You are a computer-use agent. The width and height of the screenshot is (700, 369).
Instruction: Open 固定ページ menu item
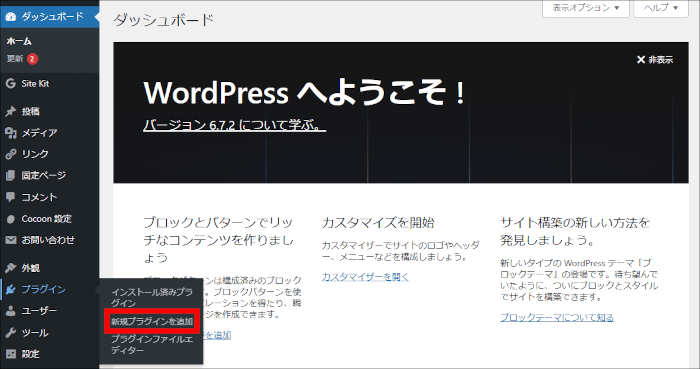click(x=50, y=175)
